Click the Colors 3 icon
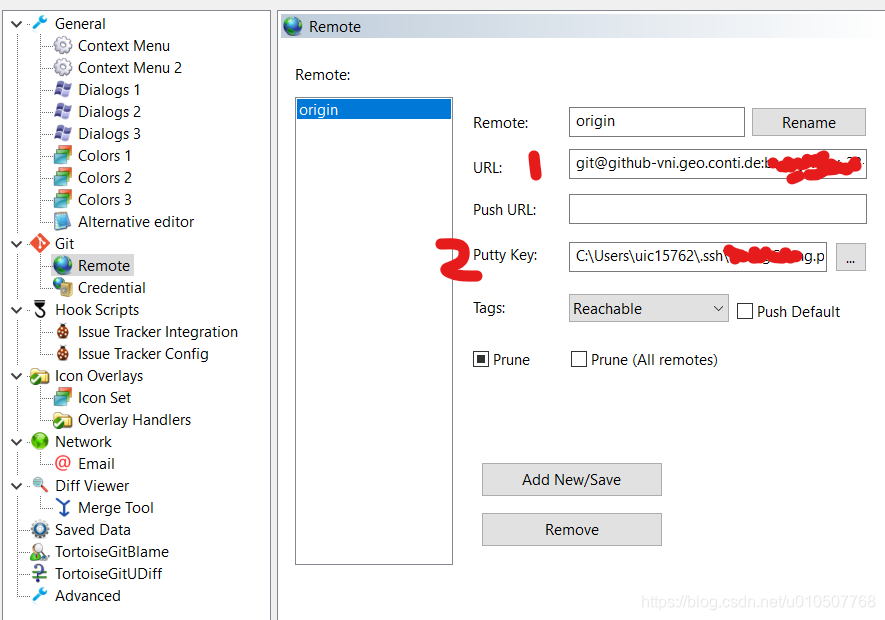885x620 pixels. point(63,199)
